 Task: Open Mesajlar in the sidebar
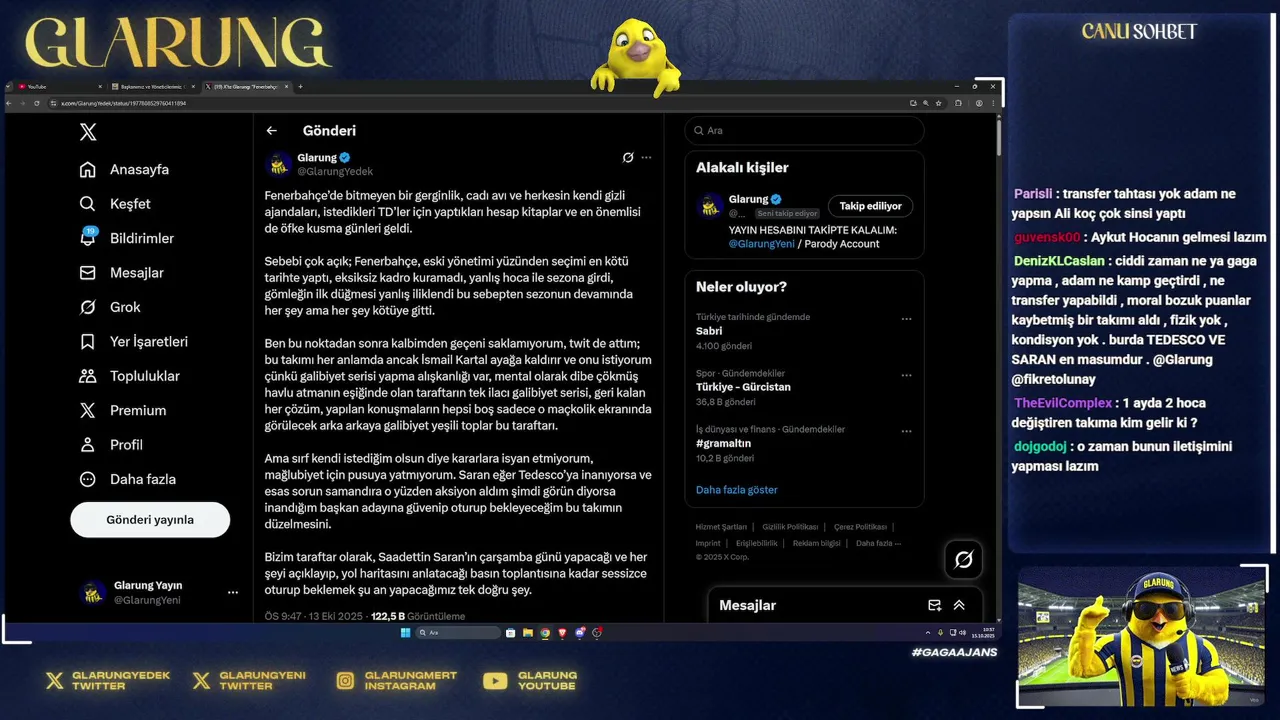coord(121,273)
